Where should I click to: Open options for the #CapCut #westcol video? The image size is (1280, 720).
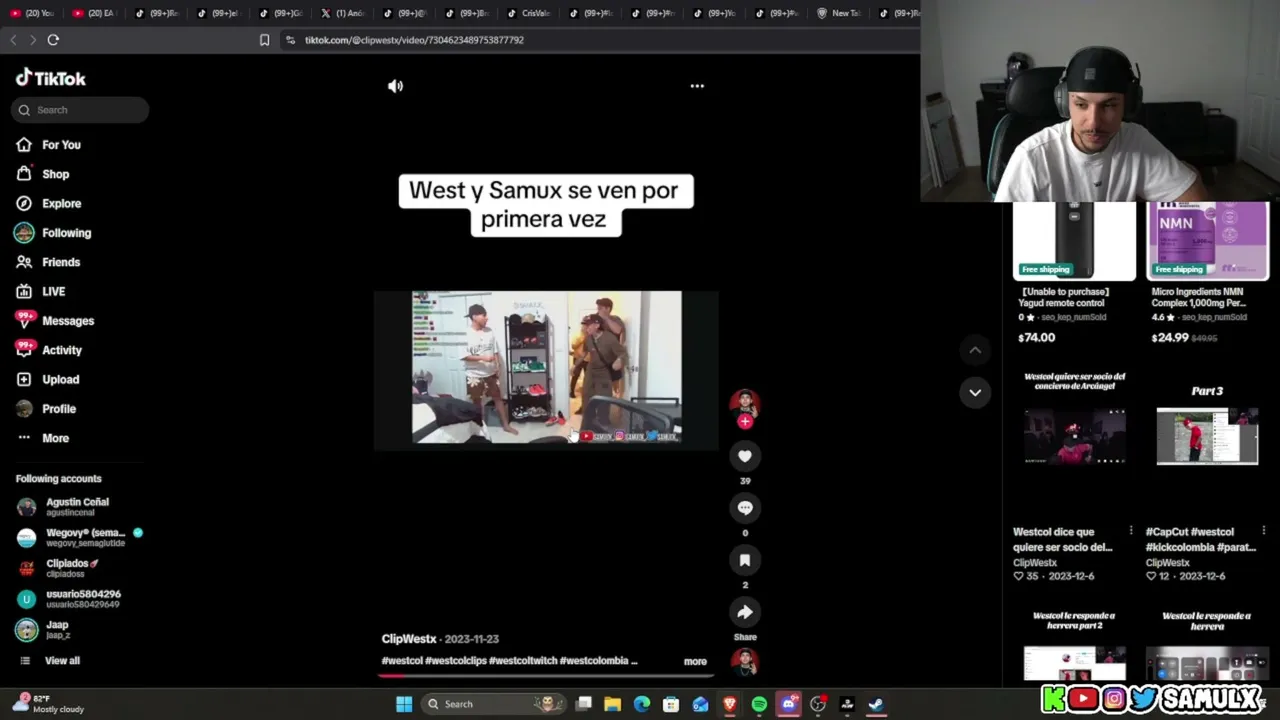click(x=1264, y=531)
